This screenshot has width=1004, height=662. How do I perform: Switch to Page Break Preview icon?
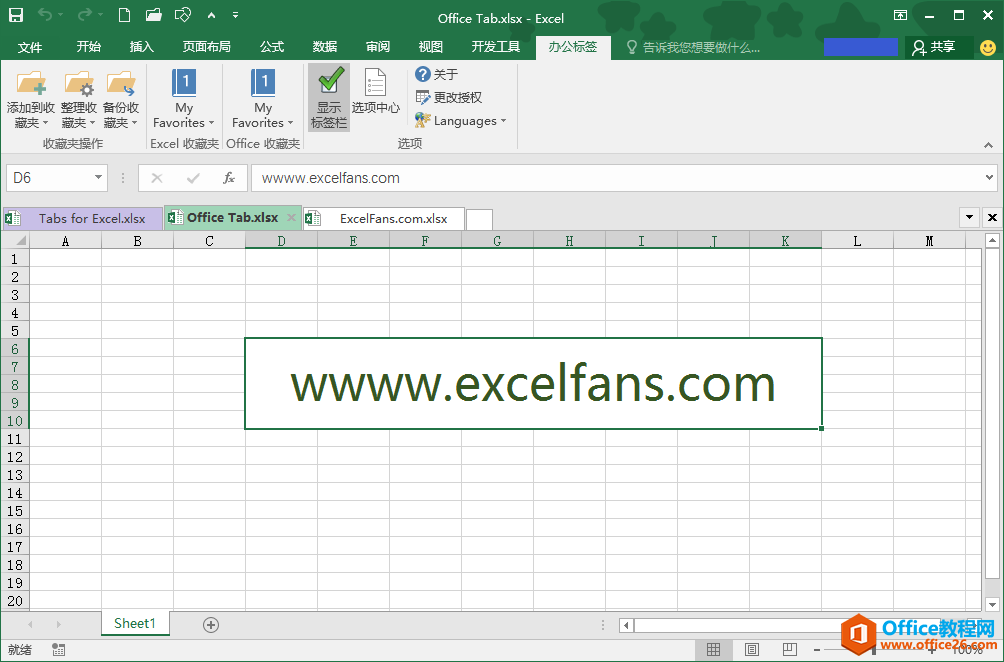(790, 649)
